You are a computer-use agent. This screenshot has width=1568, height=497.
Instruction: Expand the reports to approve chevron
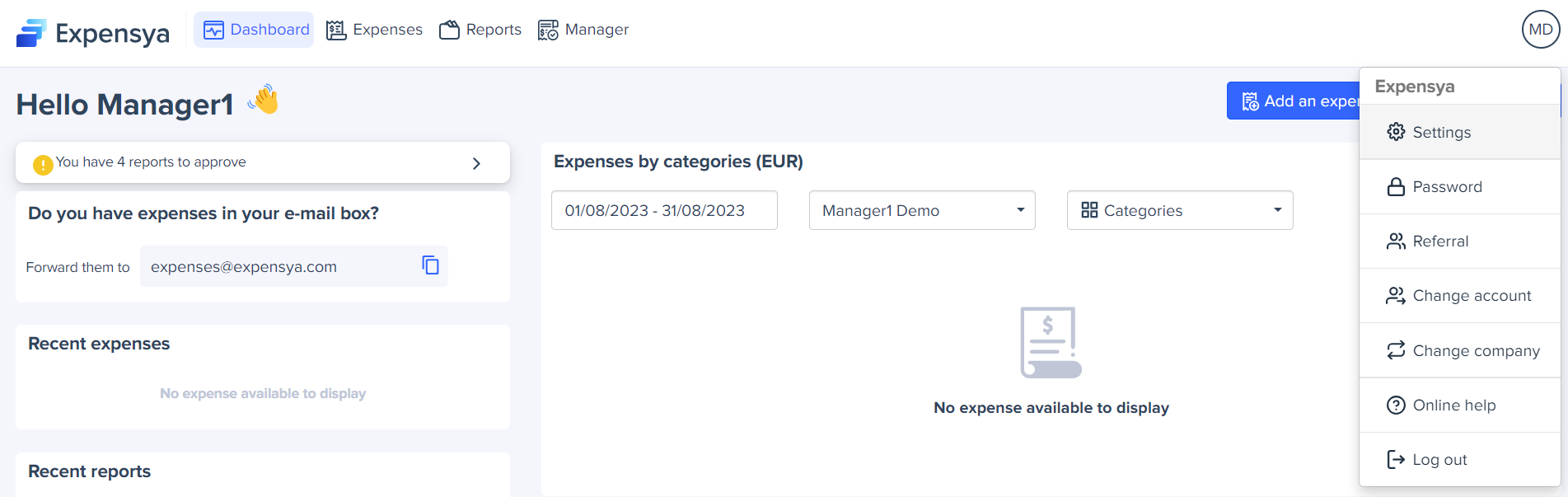pos(476,163)
